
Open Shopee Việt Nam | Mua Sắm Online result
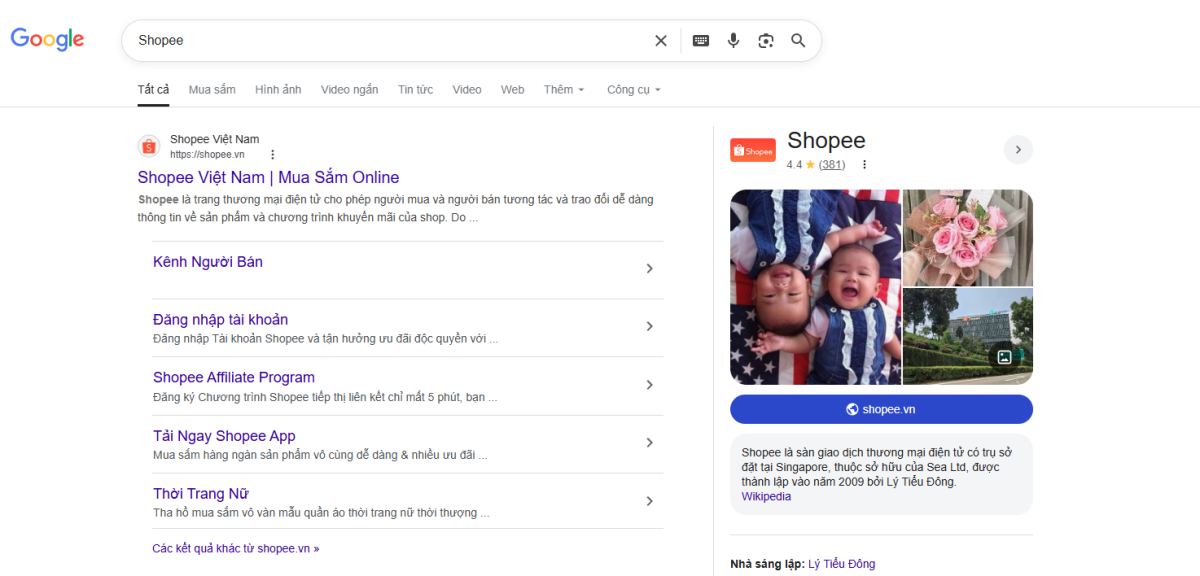tap(268, 178)
